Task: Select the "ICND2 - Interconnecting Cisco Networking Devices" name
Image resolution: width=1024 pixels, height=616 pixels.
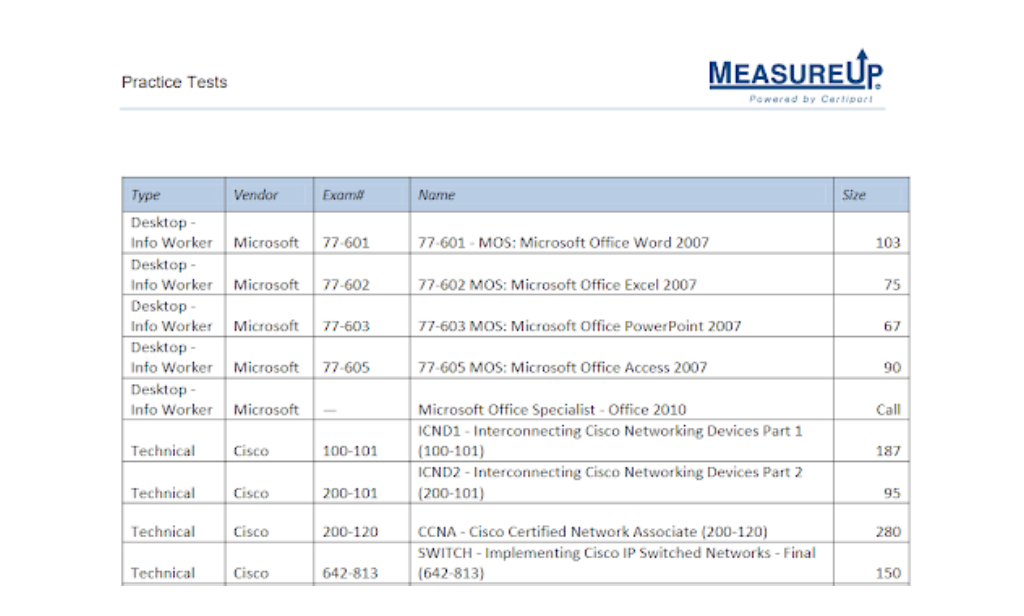Action: coord(611,483)
